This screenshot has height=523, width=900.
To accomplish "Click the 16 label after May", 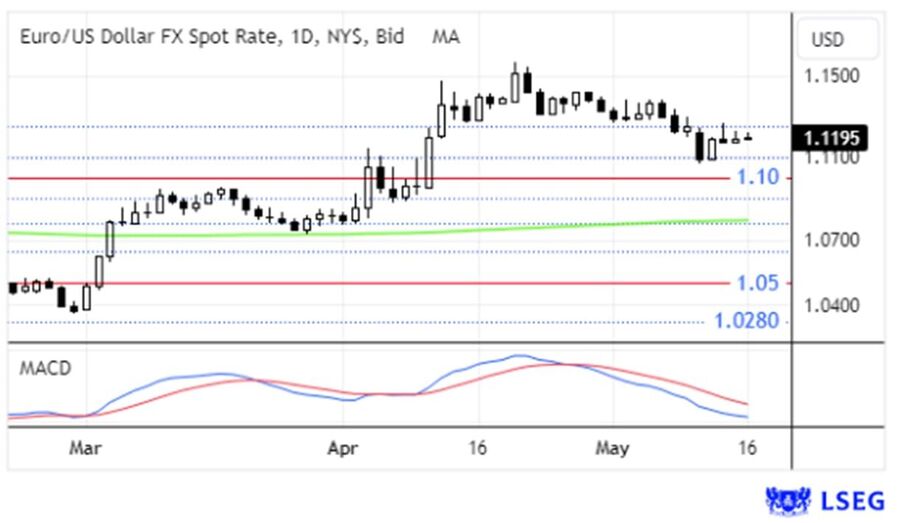I will 747,447.
